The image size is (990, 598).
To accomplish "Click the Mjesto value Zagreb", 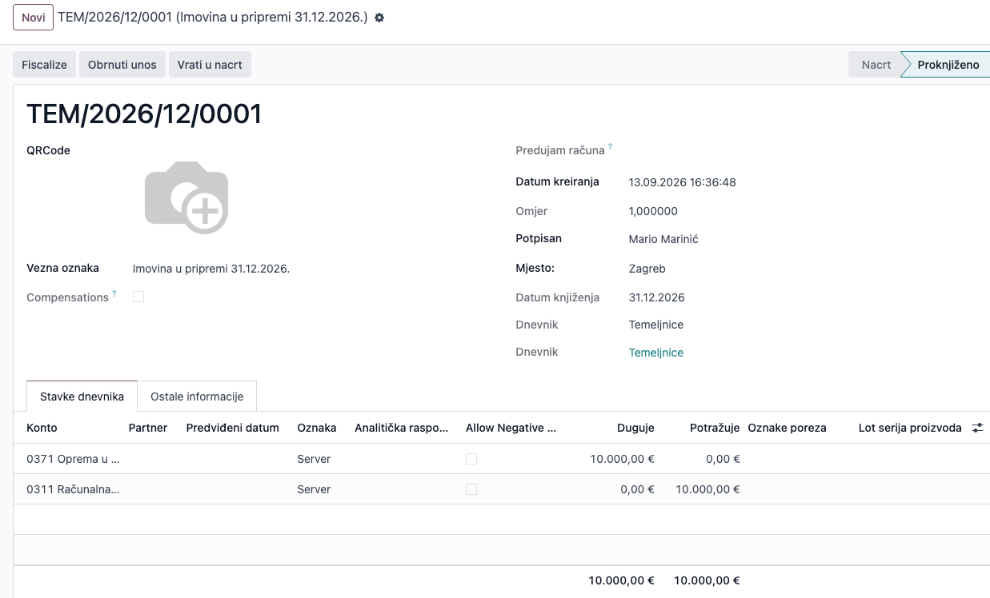I will click(647, 269).
